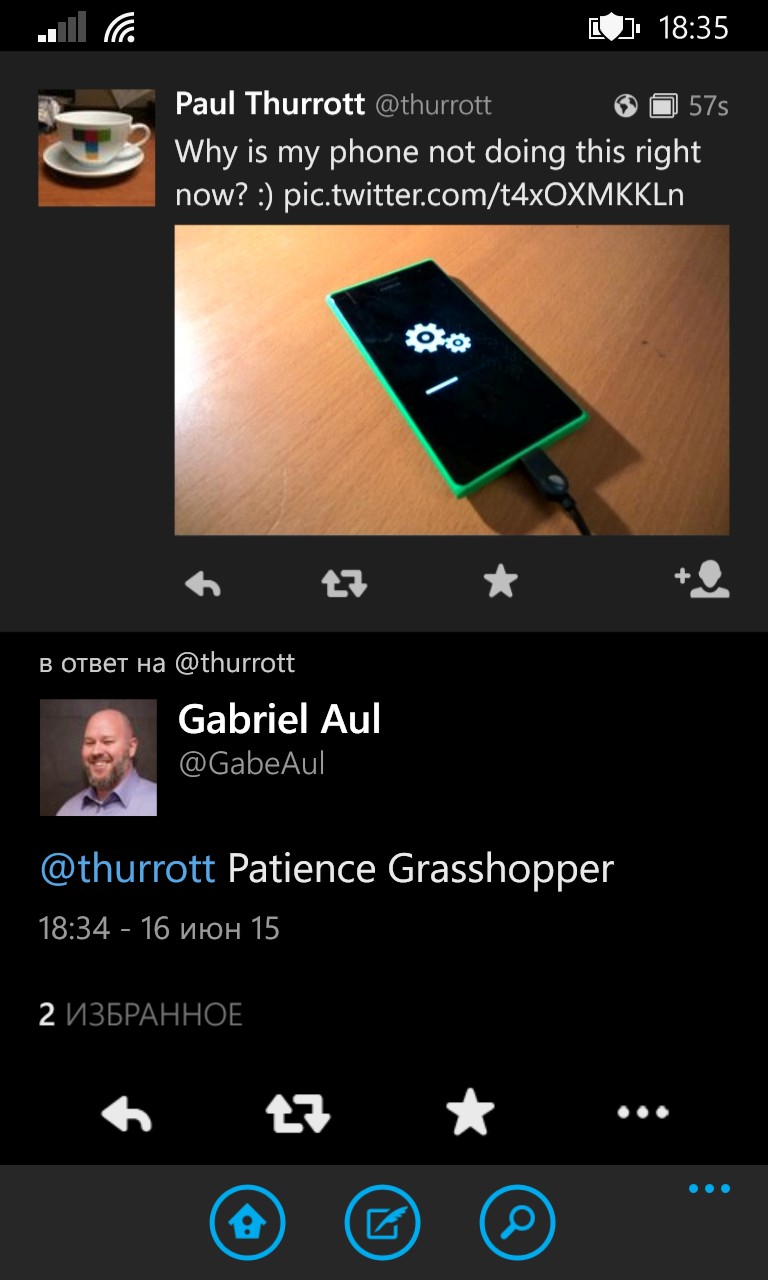
Task: Reply to Paul Thurrott's tweet
Action: 203,583
